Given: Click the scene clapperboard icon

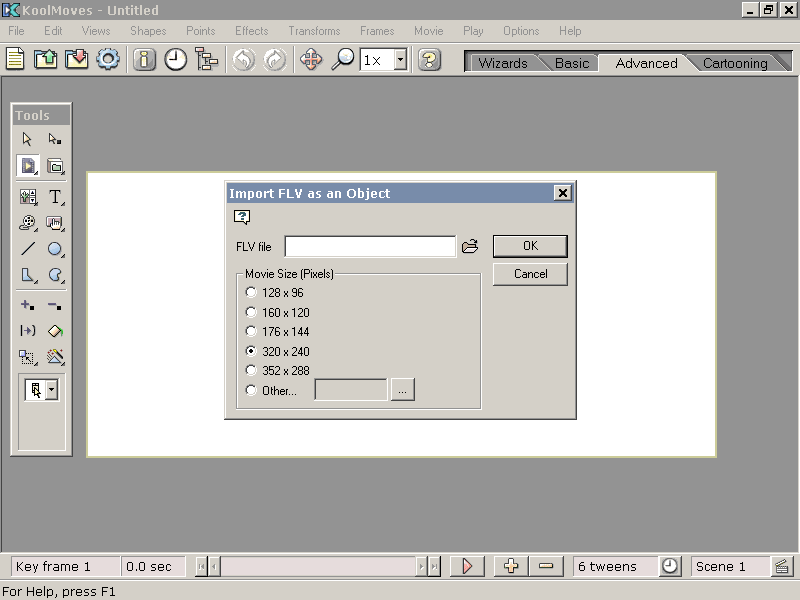Looking at the screenshot, I should (x=781, y=566).
